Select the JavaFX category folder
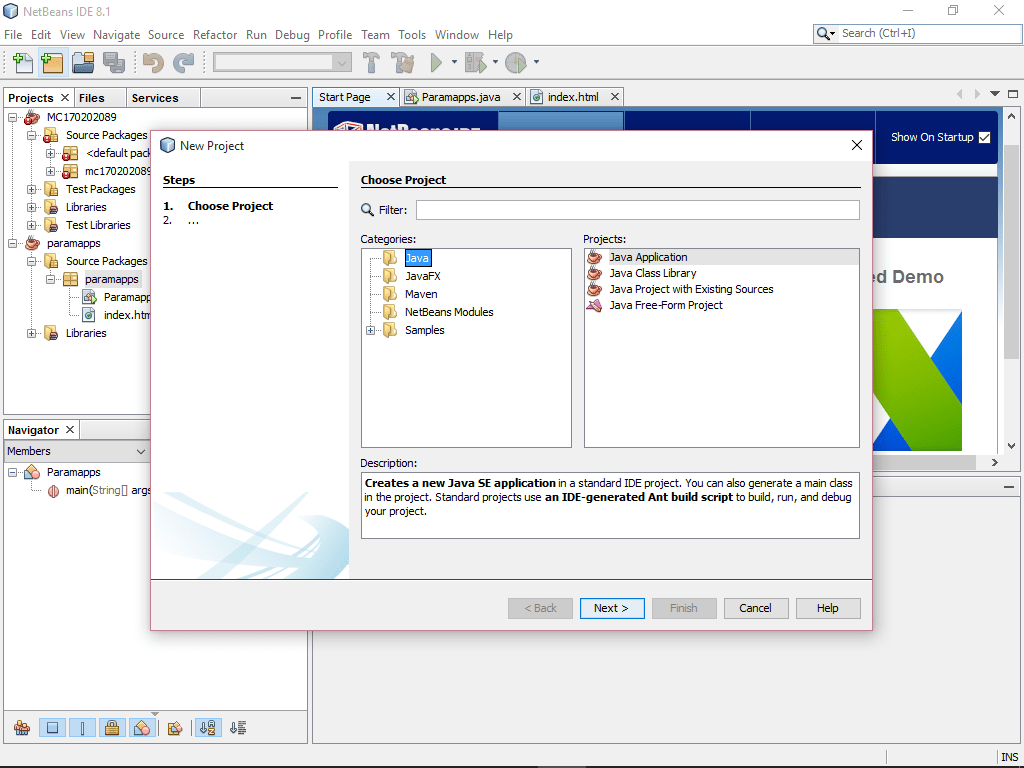1024x768 pixels. pos(423,276)
